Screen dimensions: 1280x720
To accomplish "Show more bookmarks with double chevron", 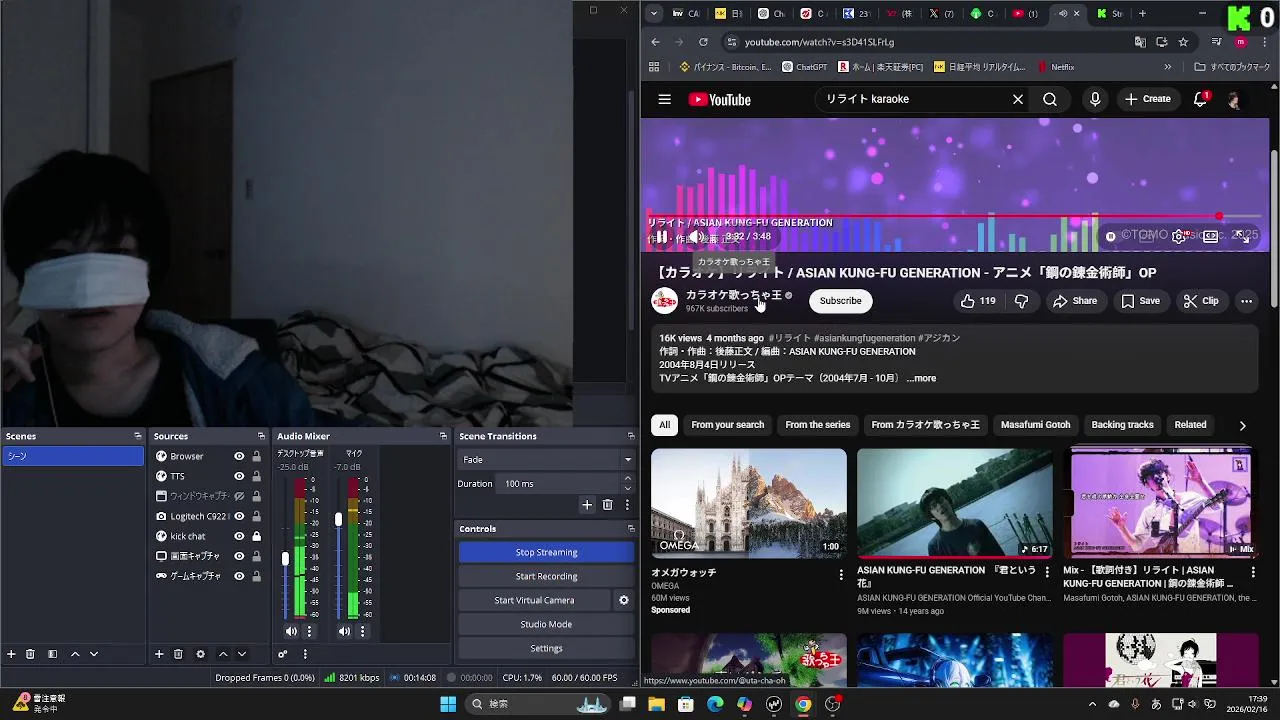I will tap(1167, 67).
